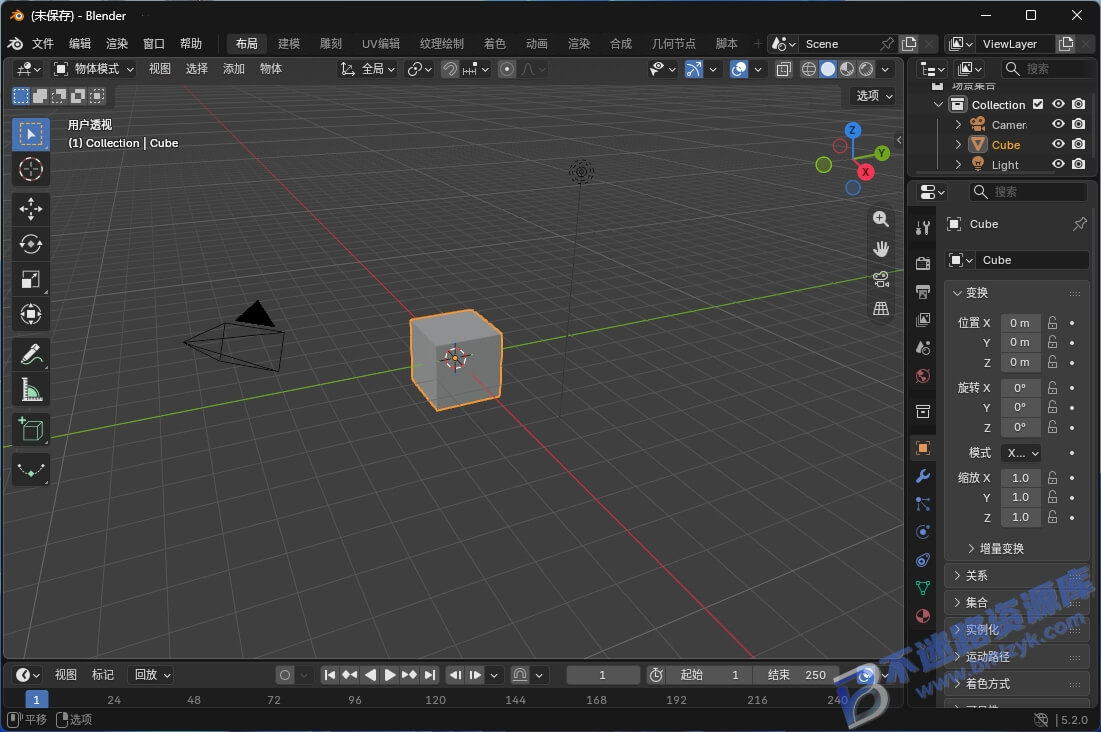Select the Cursor tool

point(31,169)
